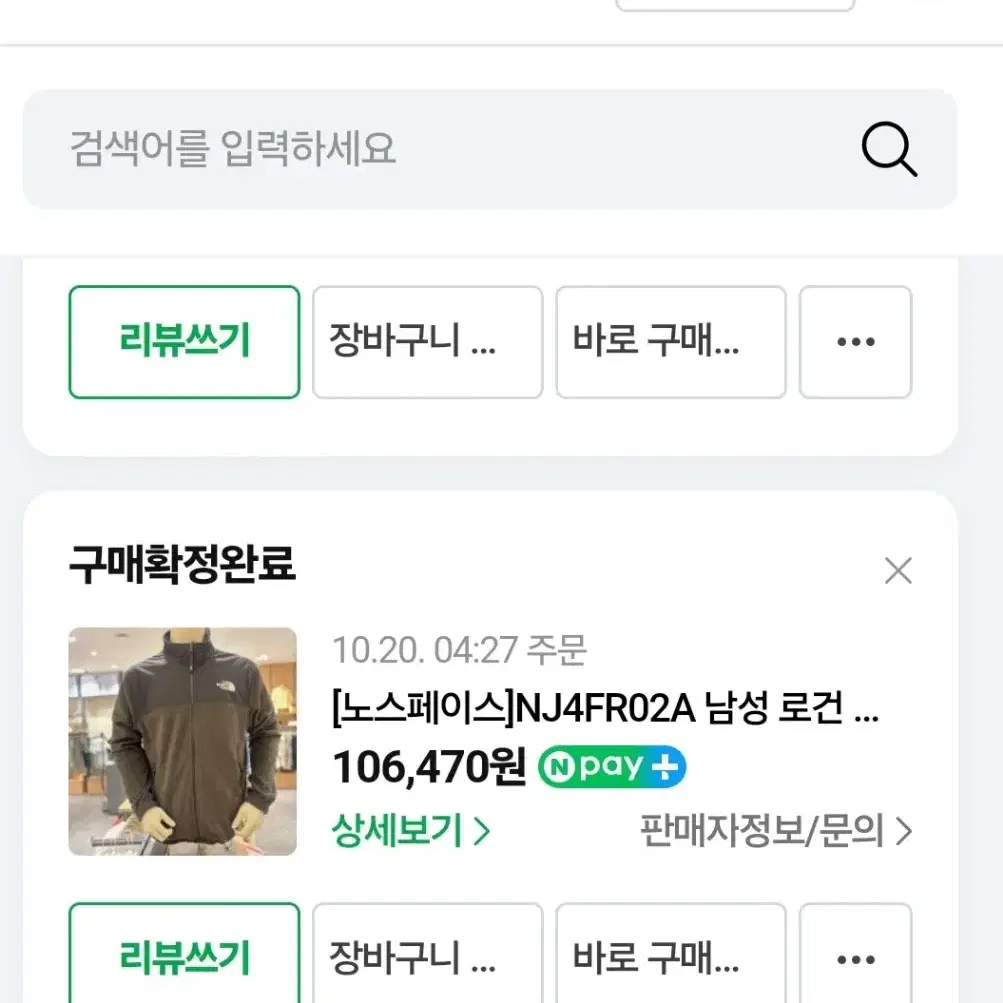Click the chevron beside 판매자정보/문의
Screen dimensions: 1003x1003
click(903, 832)
